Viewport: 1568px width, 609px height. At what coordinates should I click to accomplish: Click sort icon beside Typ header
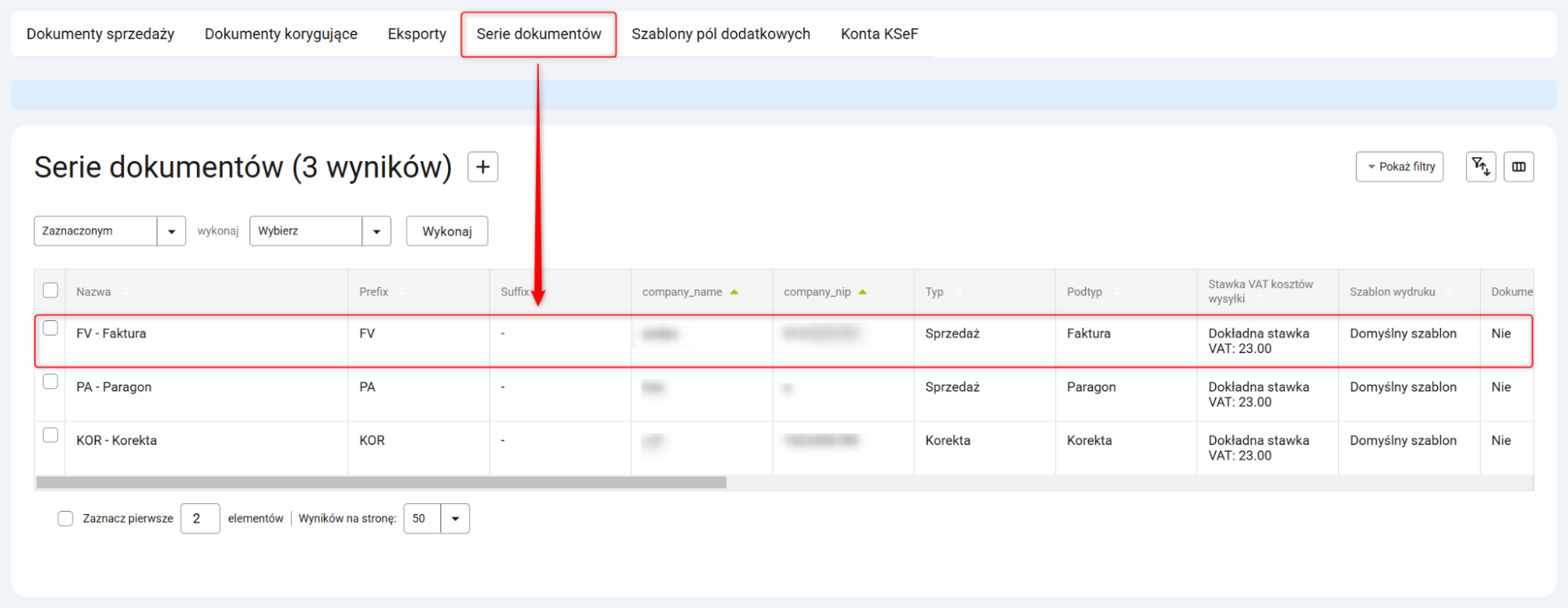click(958, 292)
